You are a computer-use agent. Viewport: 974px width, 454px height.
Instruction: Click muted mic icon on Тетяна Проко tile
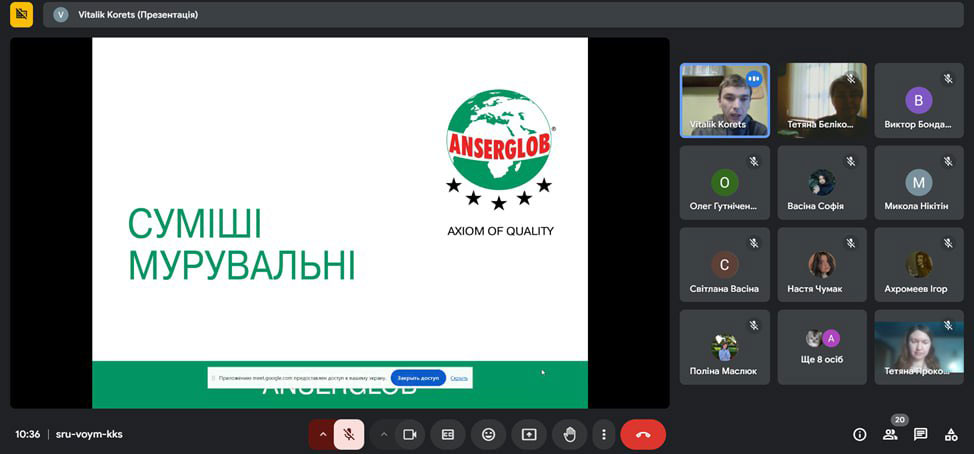(949, 325)
